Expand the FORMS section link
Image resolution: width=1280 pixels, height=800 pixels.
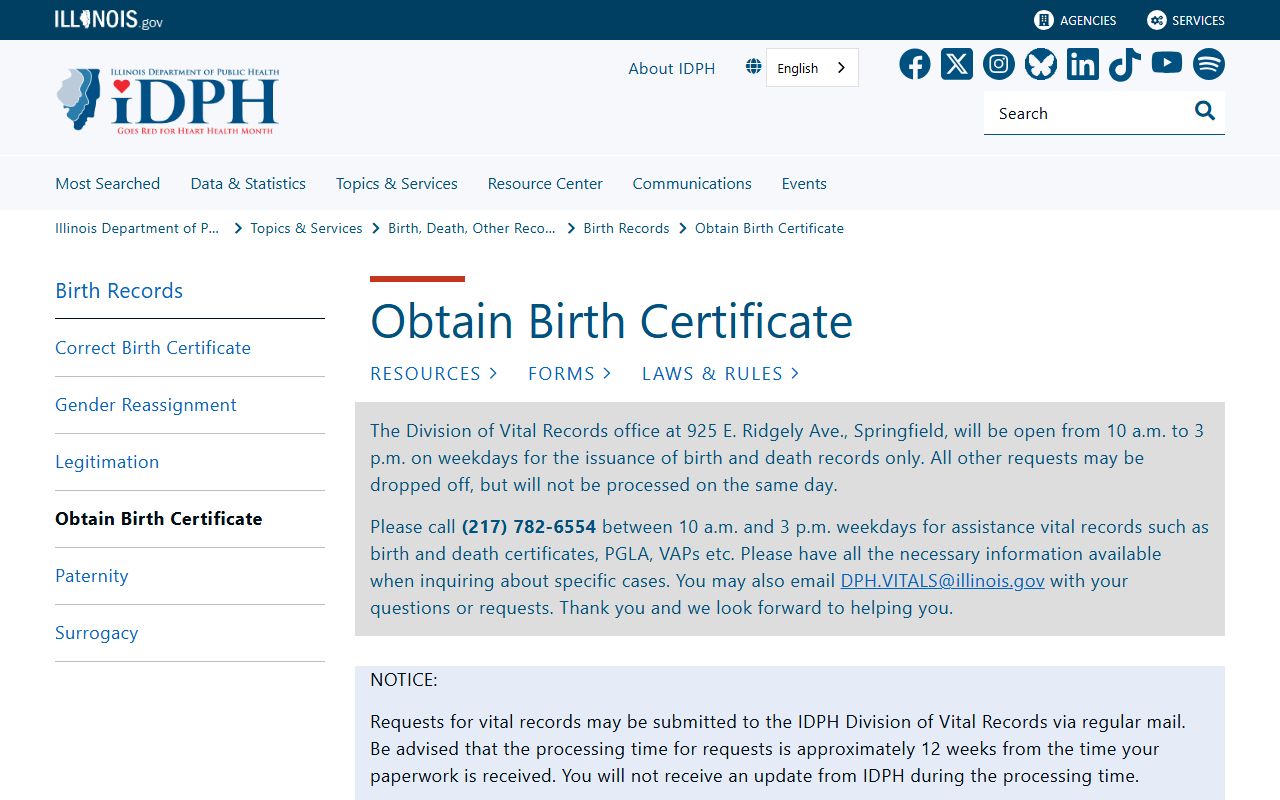point(569,373)
